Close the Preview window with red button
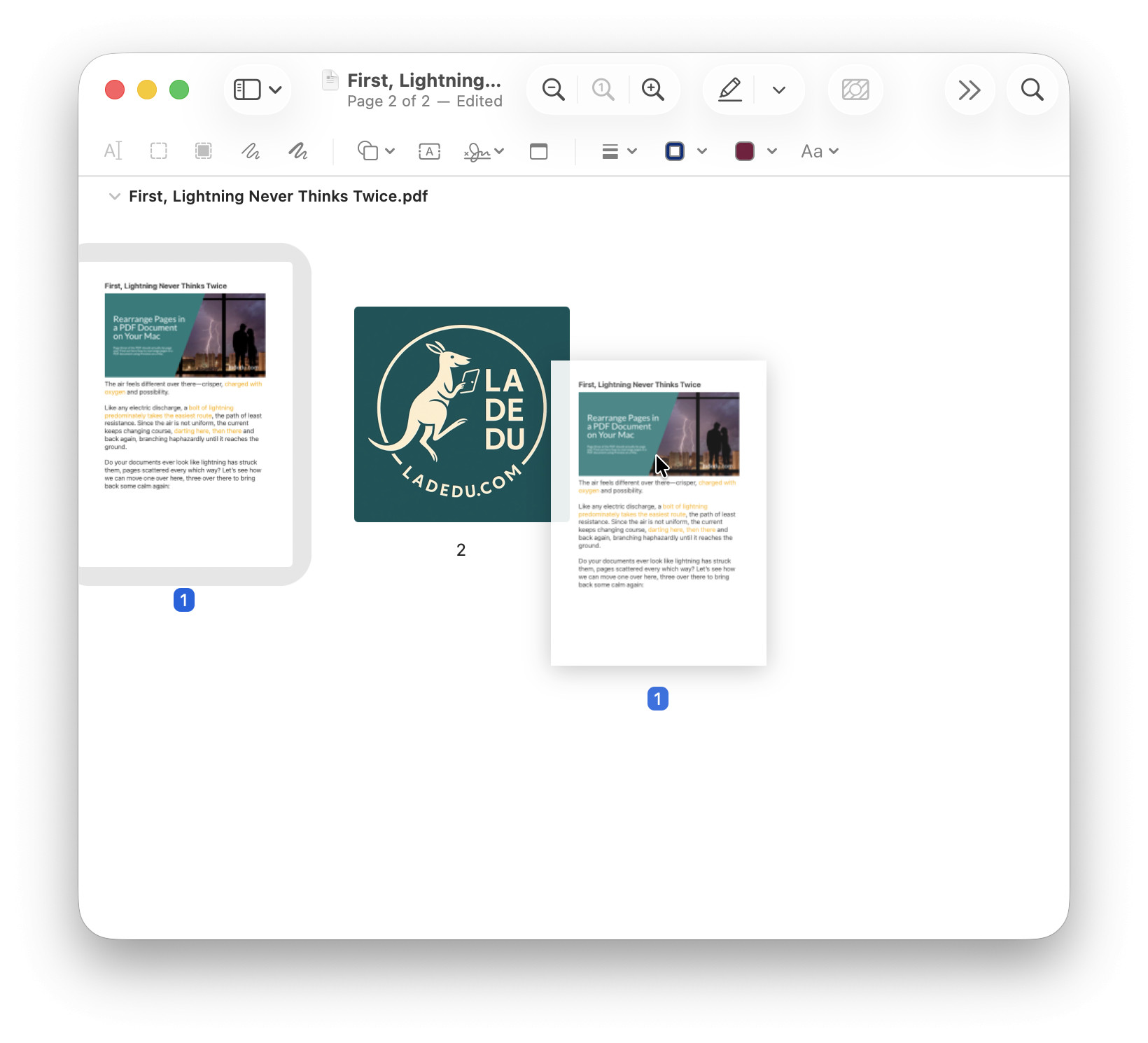Screen dimensions: 1148x1043 point(115,90)
